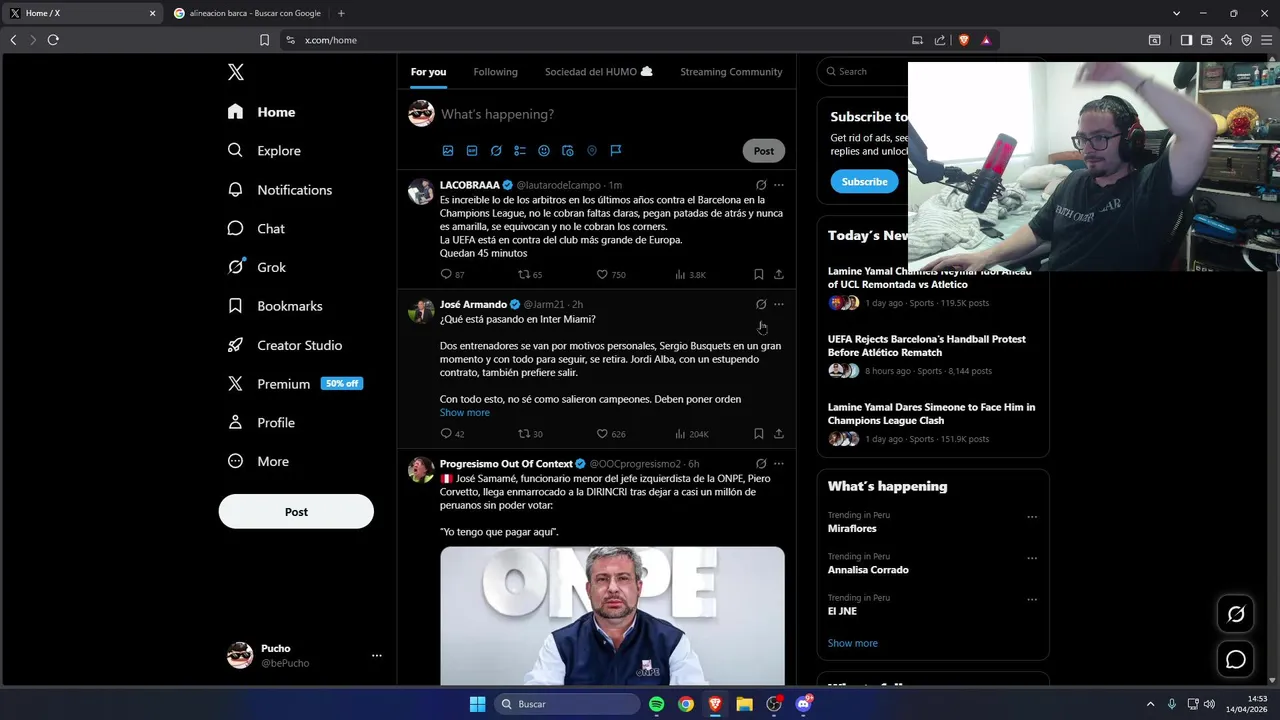This screenshot has width=1280, height=720.
Task: Like José Armando's post with 626 likes
Action: [611, 434]
